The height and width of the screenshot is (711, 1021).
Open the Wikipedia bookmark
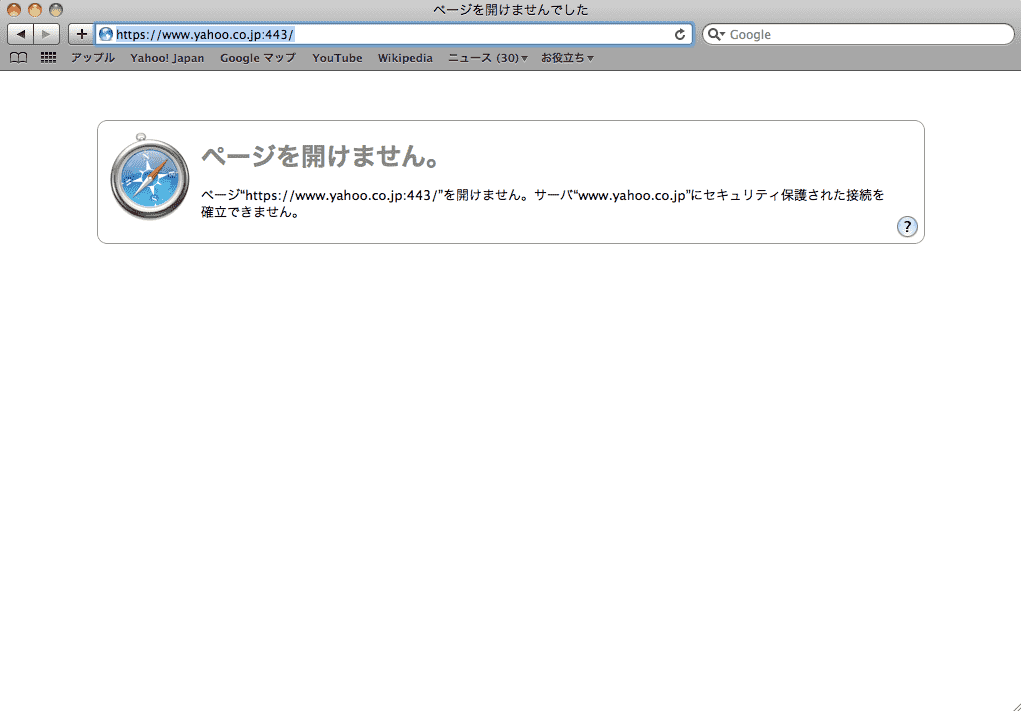click(405, 58)
